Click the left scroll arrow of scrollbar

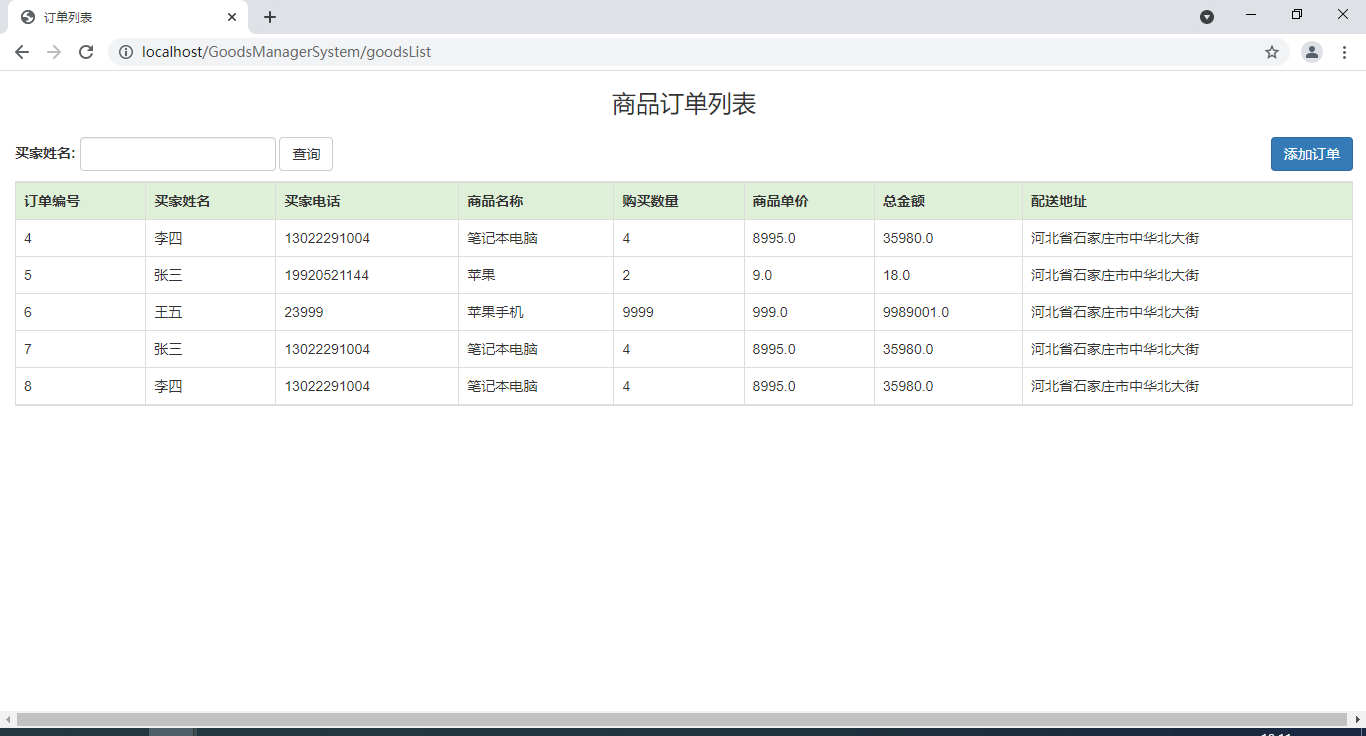[x=8, y=719]
